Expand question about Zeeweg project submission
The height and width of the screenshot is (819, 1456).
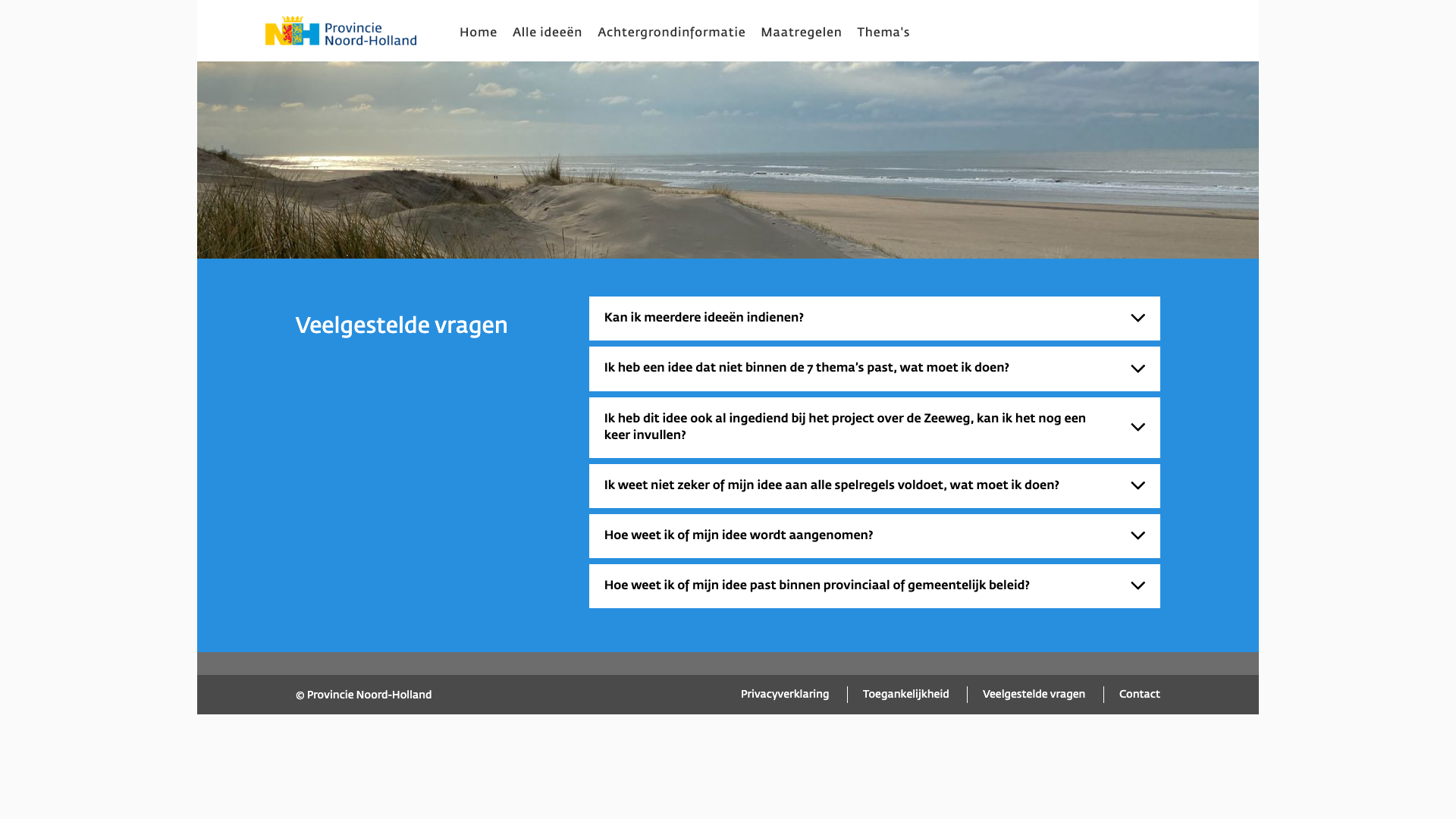point(844,427)
